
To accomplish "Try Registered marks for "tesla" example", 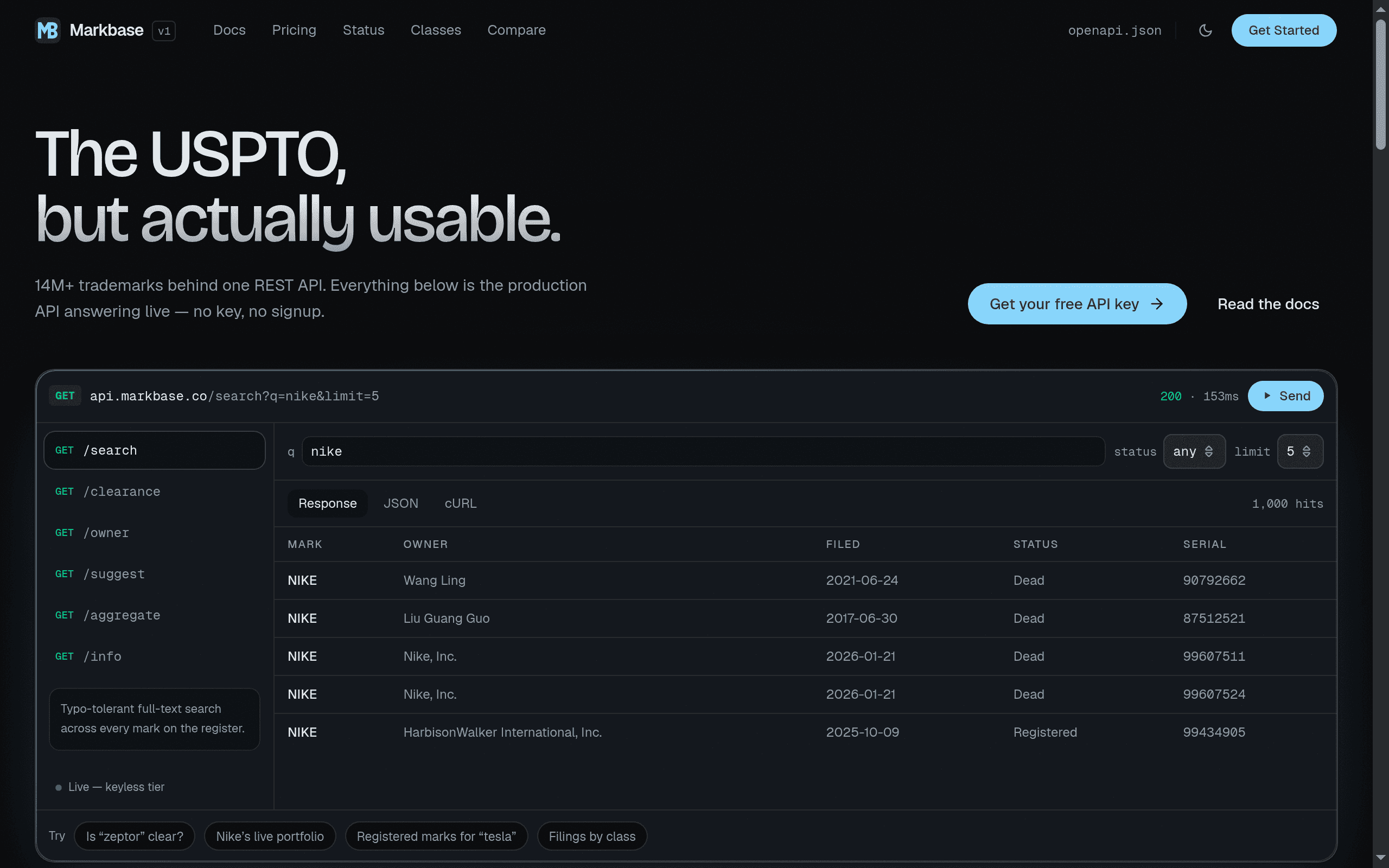I will click(x=436, y=837).
